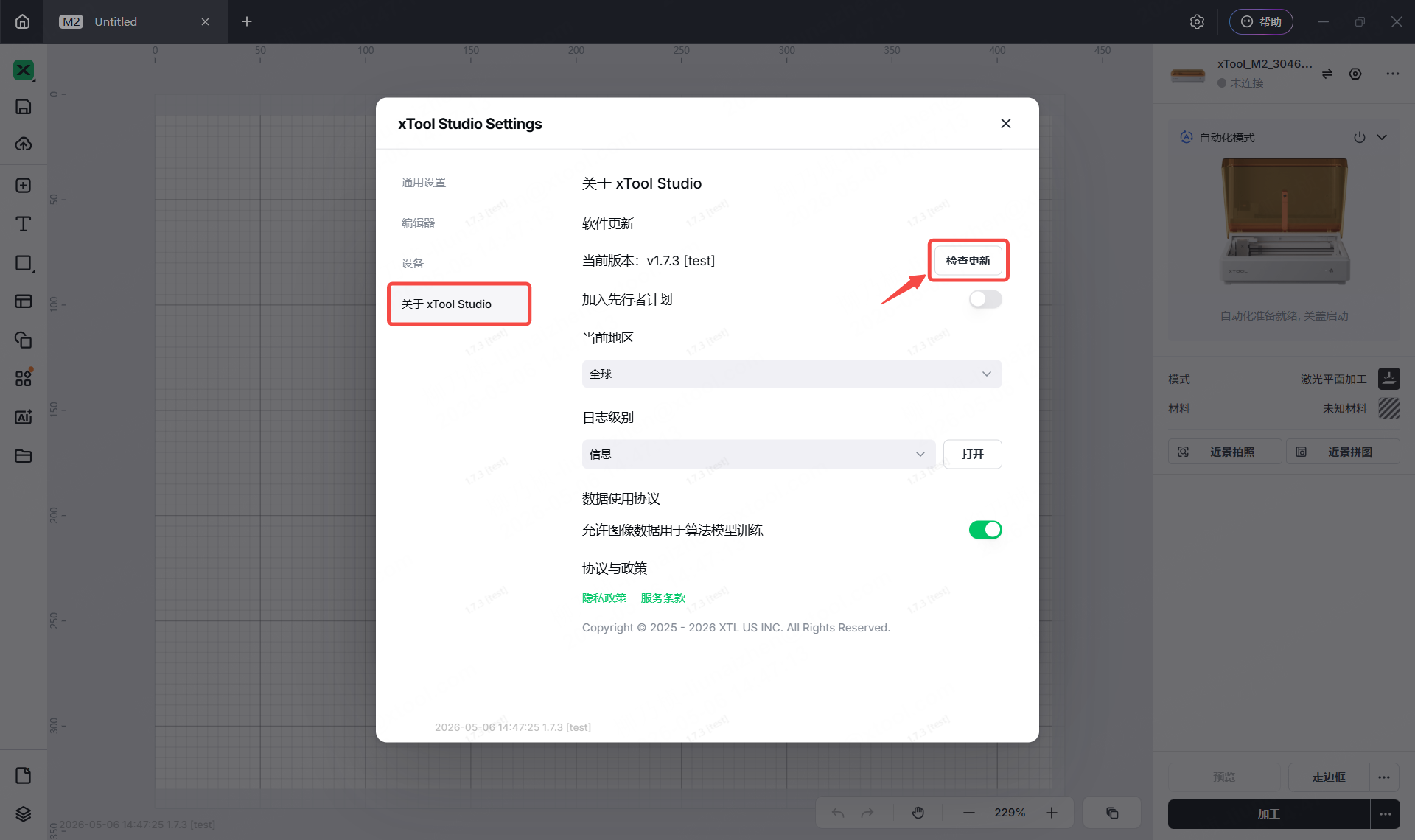The height and width of the screenshot is (840, 1415).
Task: Switch to 设备 settings tab
Action: coord(413,264)
